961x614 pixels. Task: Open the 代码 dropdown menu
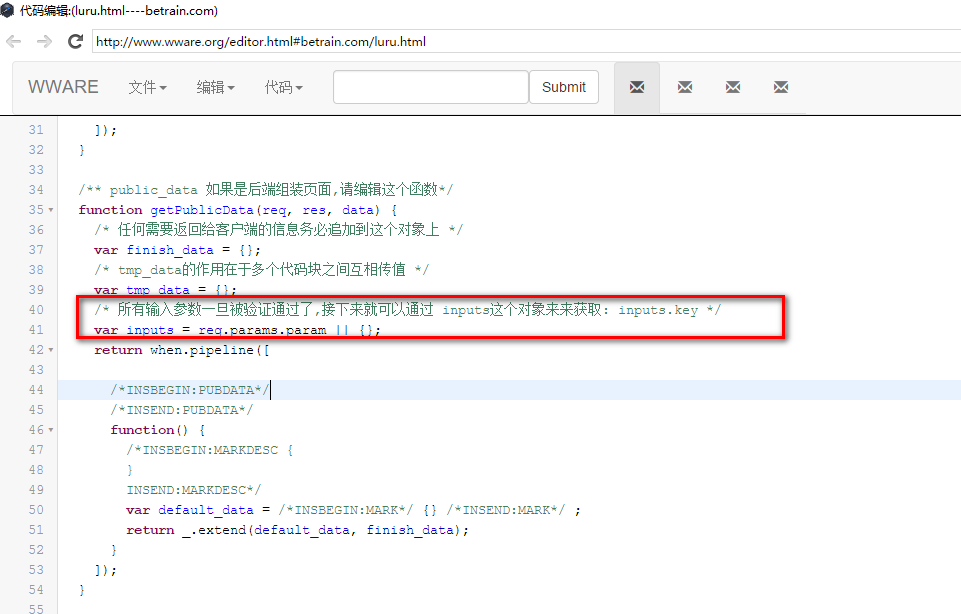click(x=283, y=88)
